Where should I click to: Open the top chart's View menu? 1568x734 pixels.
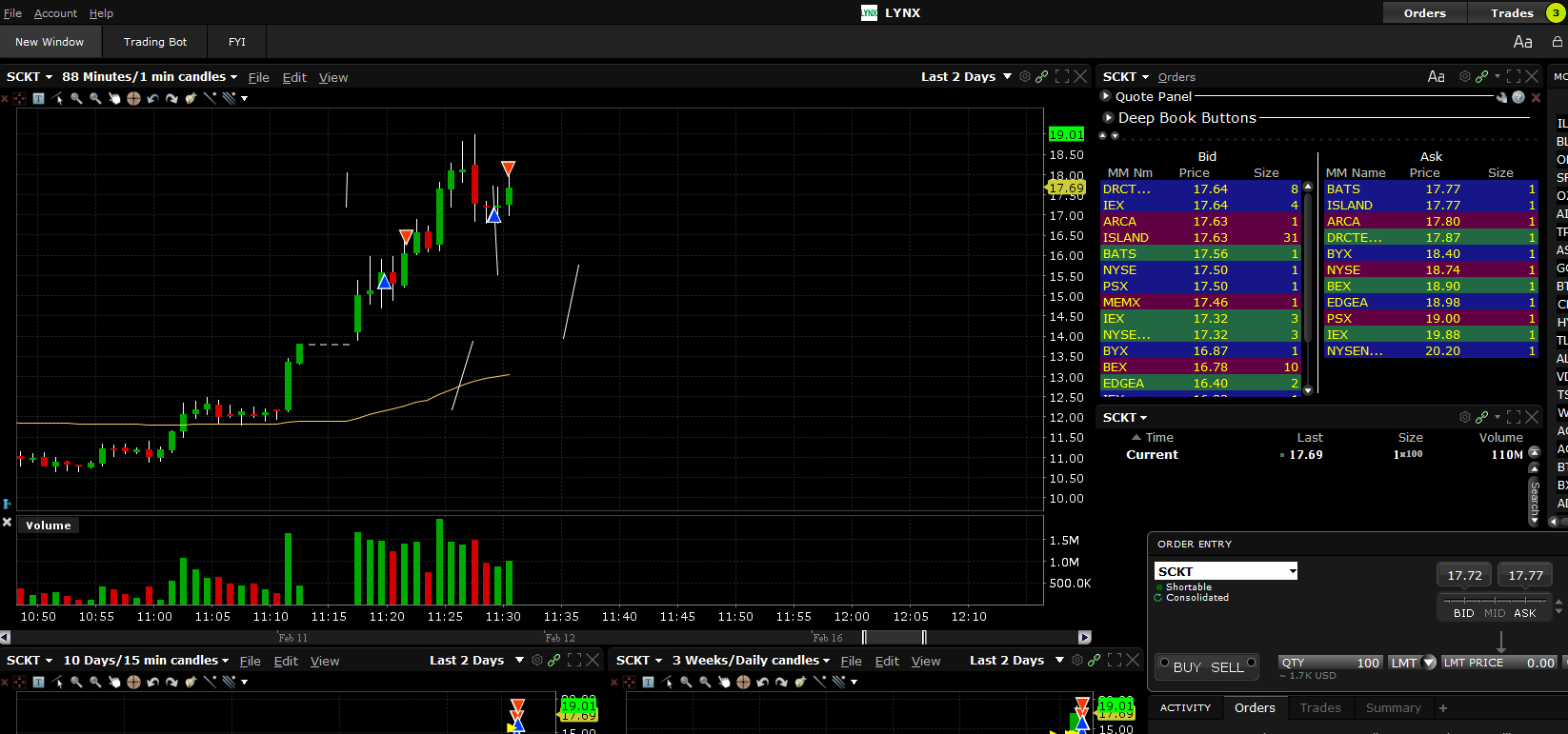[x=333, y=77]
